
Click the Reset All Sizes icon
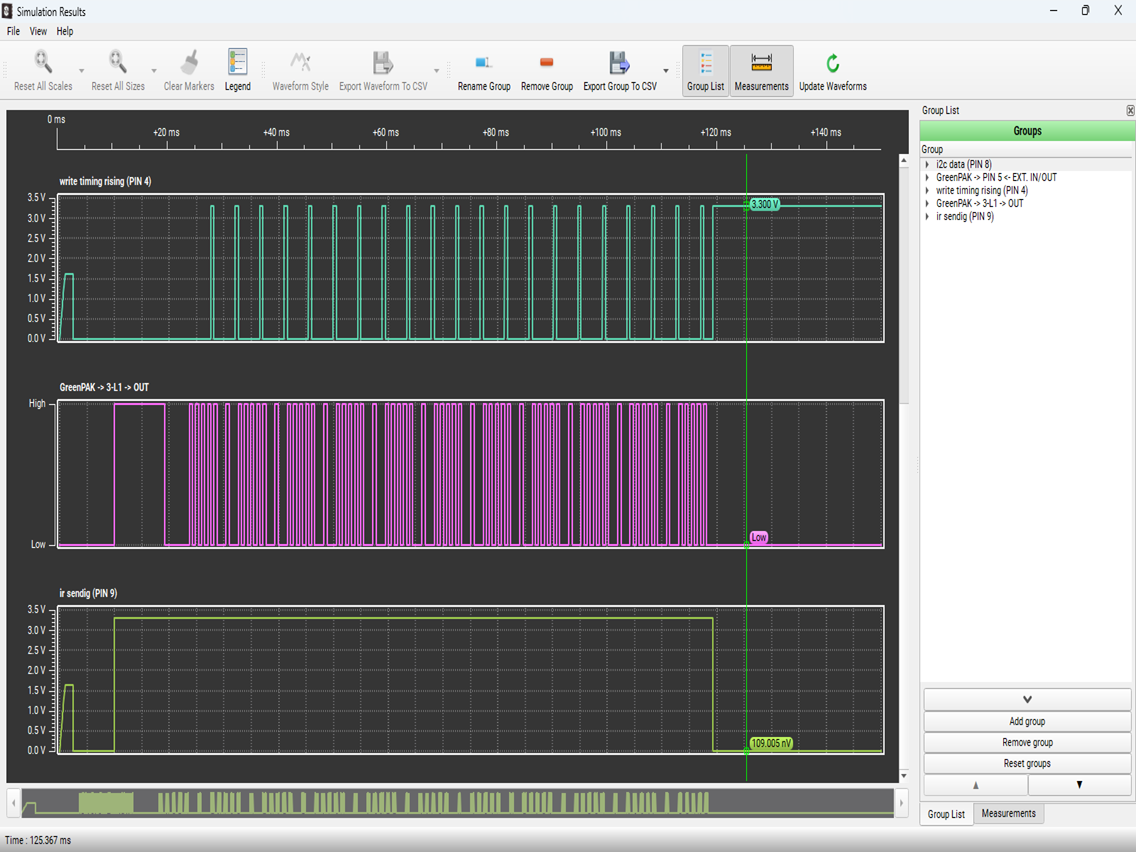pos(118,63)
